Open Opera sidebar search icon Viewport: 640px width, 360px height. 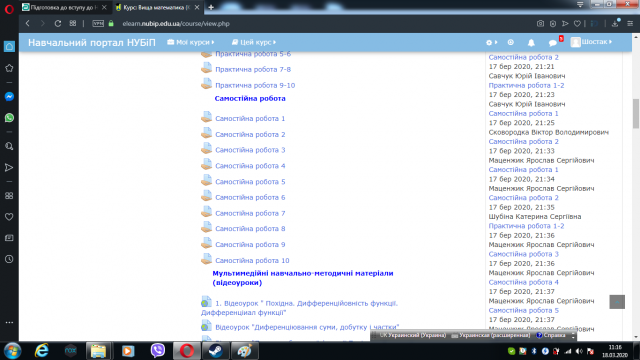click(9, 146)
